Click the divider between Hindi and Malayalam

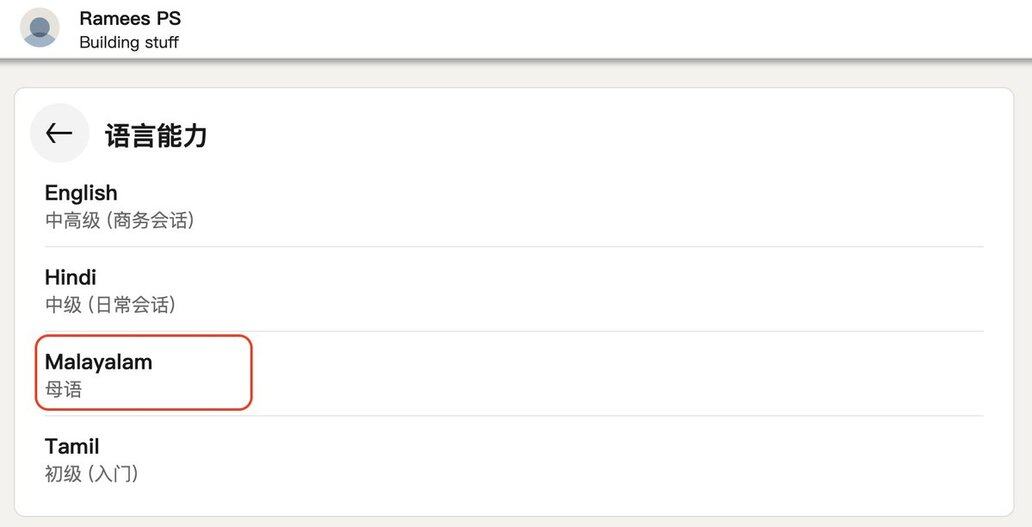click(600, 331)
